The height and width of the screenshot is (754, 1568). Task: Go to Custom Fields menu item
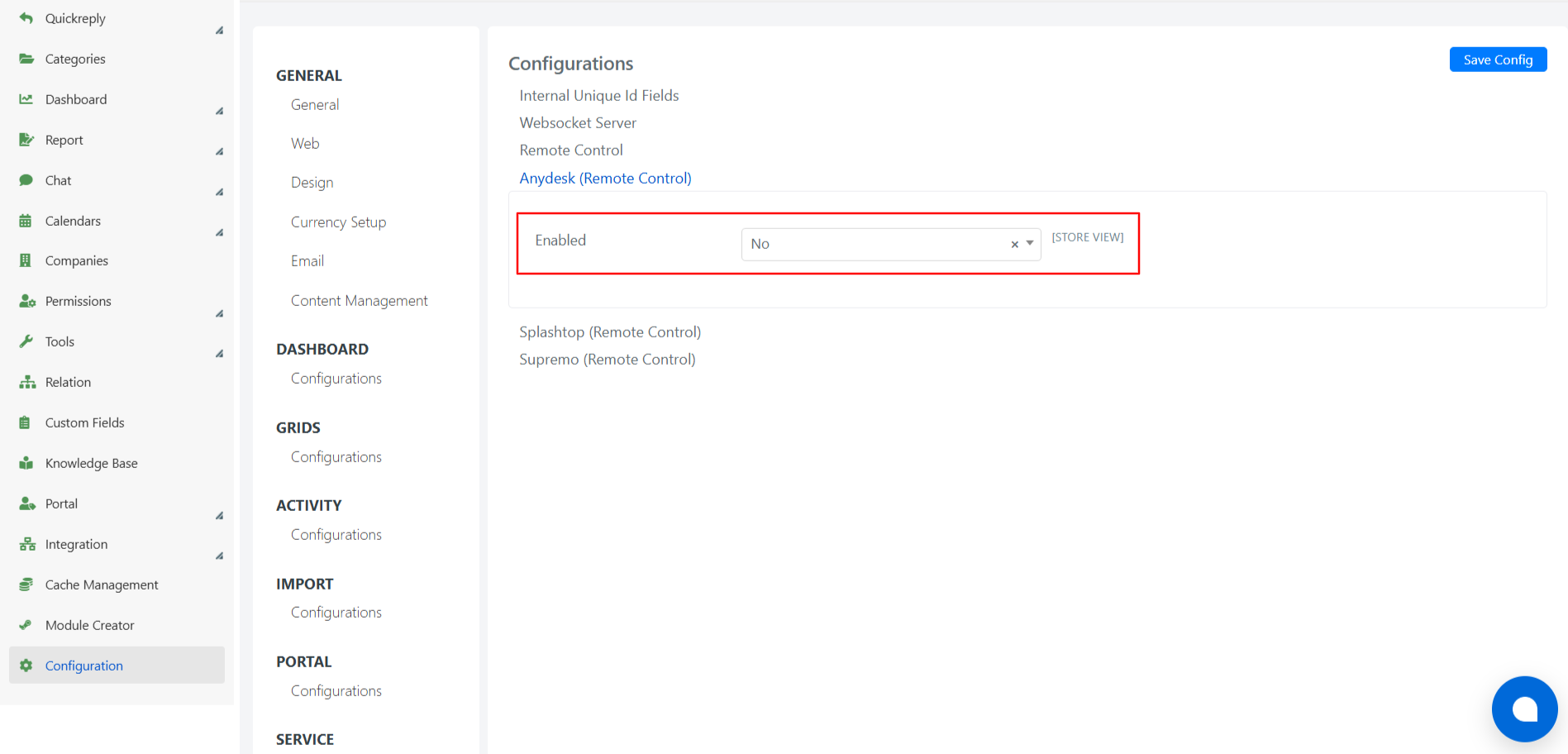(84, 422)
